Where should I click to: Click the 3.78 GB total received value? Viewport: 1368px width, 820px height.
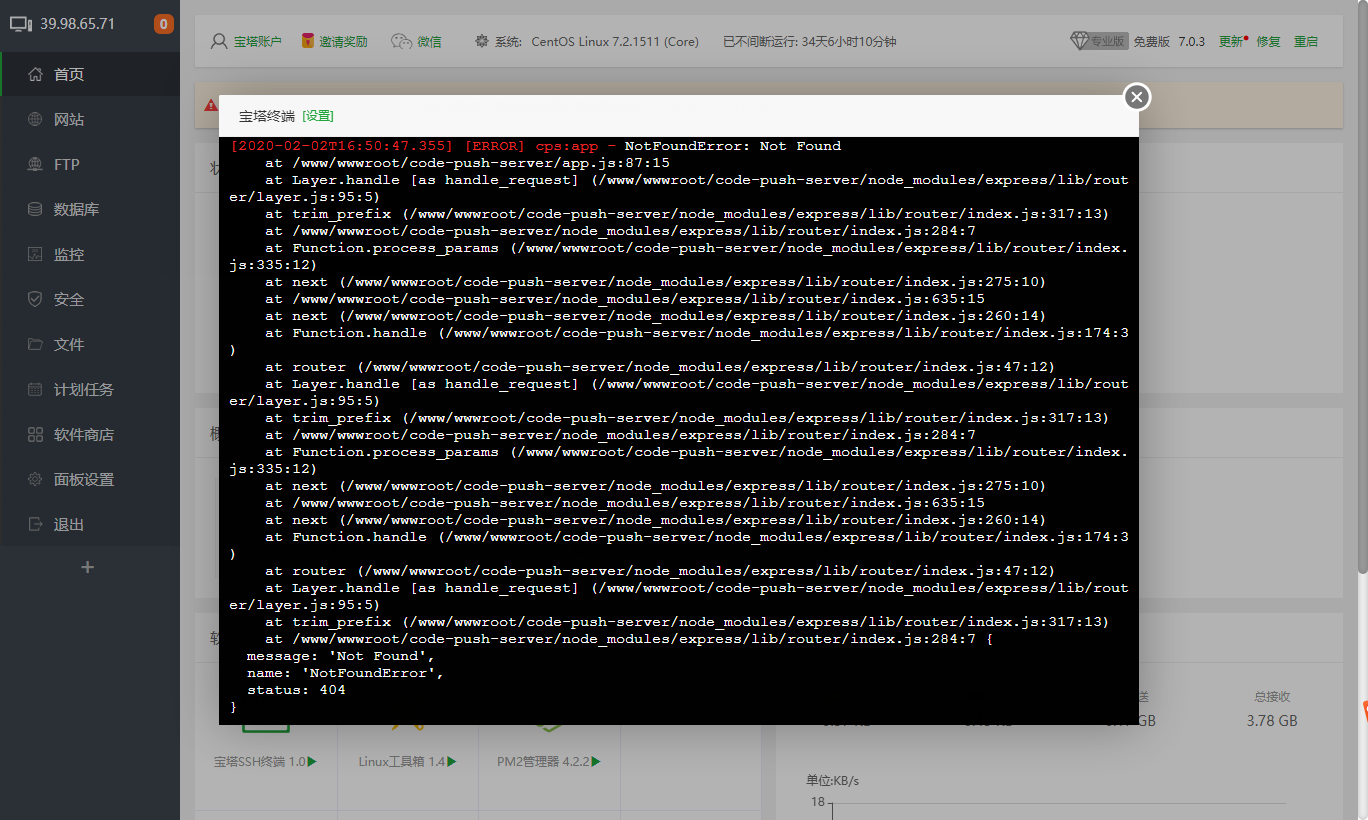(x=1272, y=720)
